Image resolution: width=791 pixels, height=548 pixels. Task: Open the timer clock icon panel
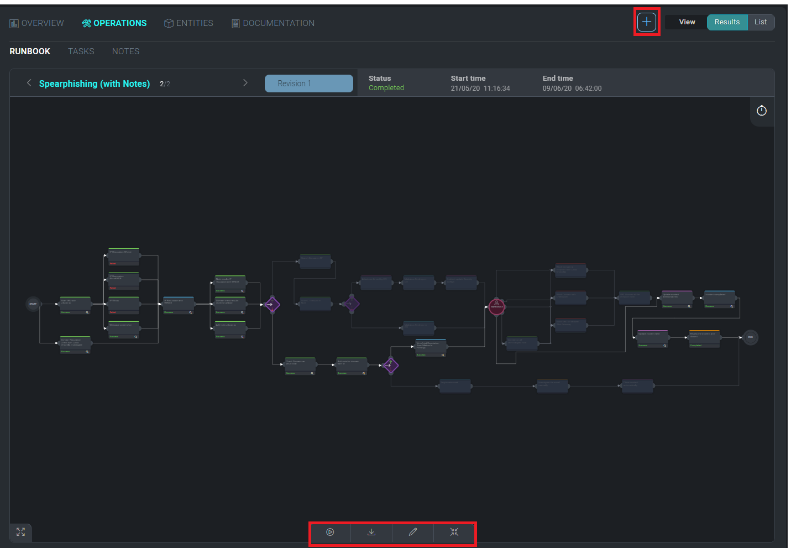(x=762, y=111)
